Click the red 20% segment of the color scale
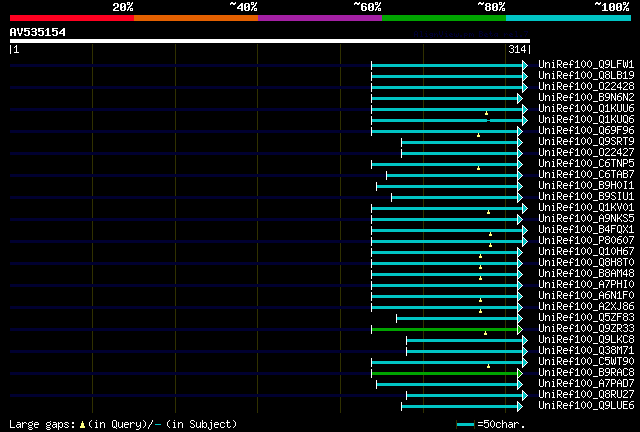 (x=72, y=18)
